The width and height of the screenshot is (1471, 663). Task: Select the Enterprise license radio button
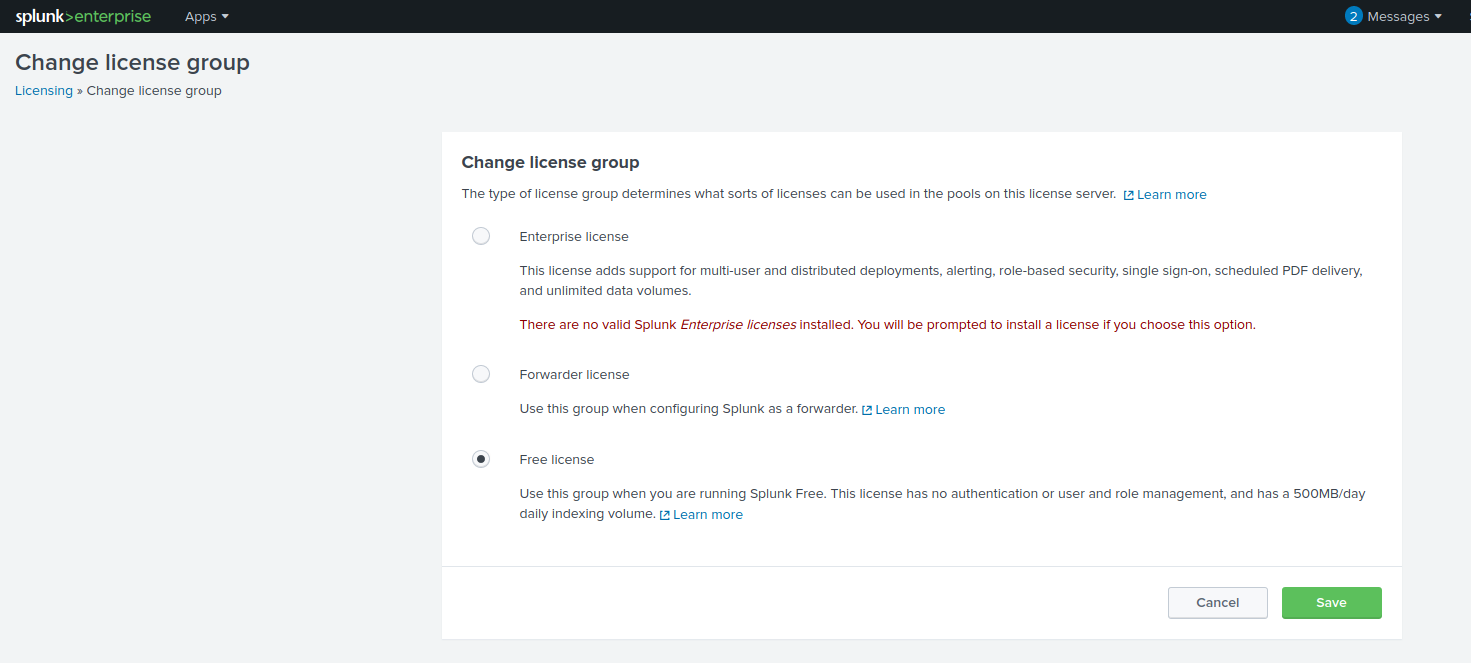481,236
